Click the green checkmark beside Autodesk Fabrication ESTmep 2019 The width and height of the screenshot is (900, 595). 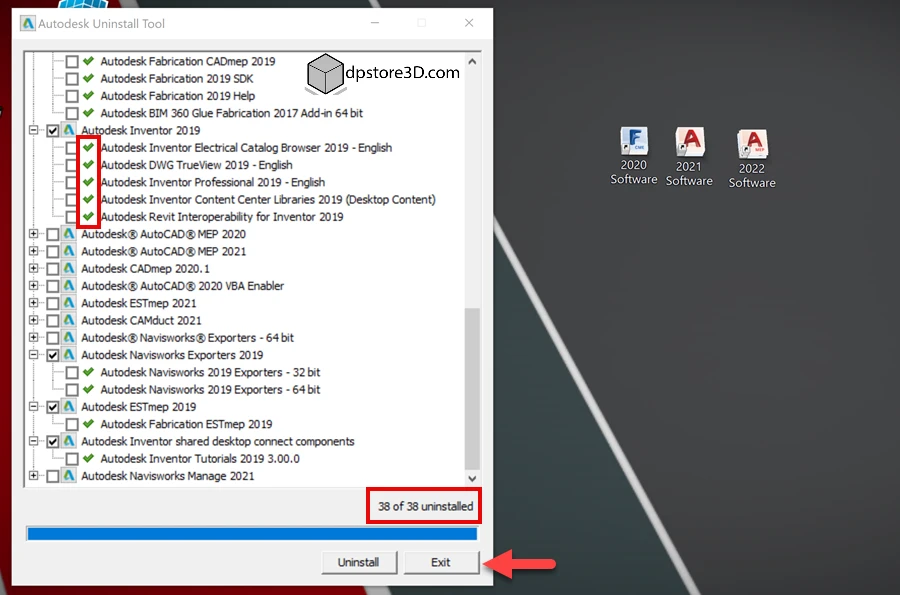(88, 423)
